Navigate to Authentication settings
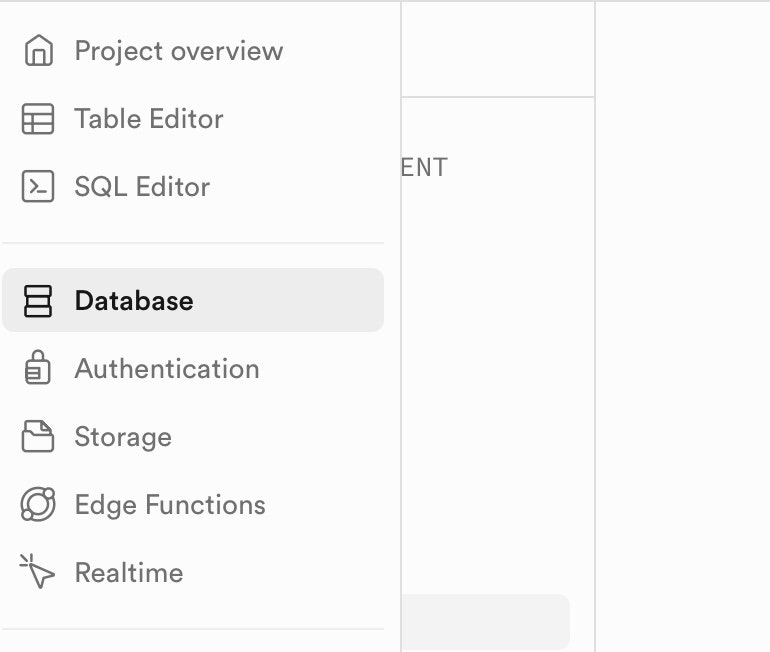Viewport: 770px width, 652px height. coord(166,369)
